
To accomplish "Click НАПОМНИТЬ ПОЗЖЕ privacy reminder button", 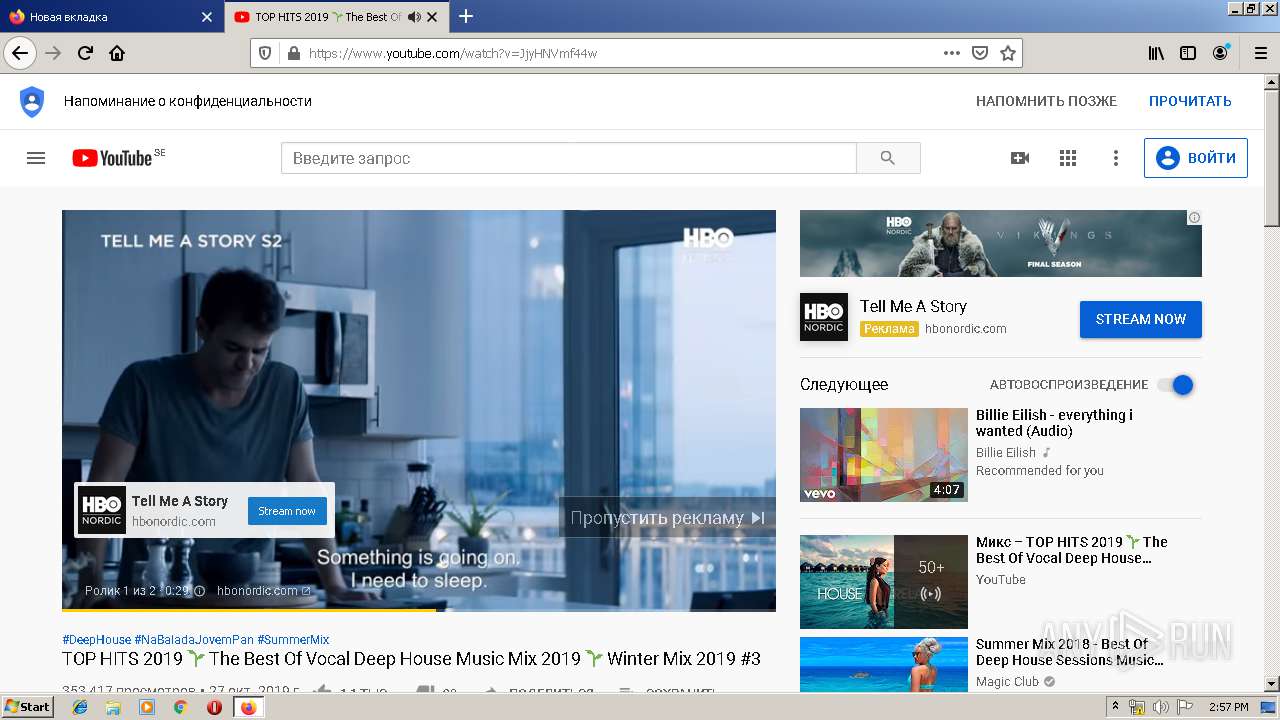I will pos(1046,101).
